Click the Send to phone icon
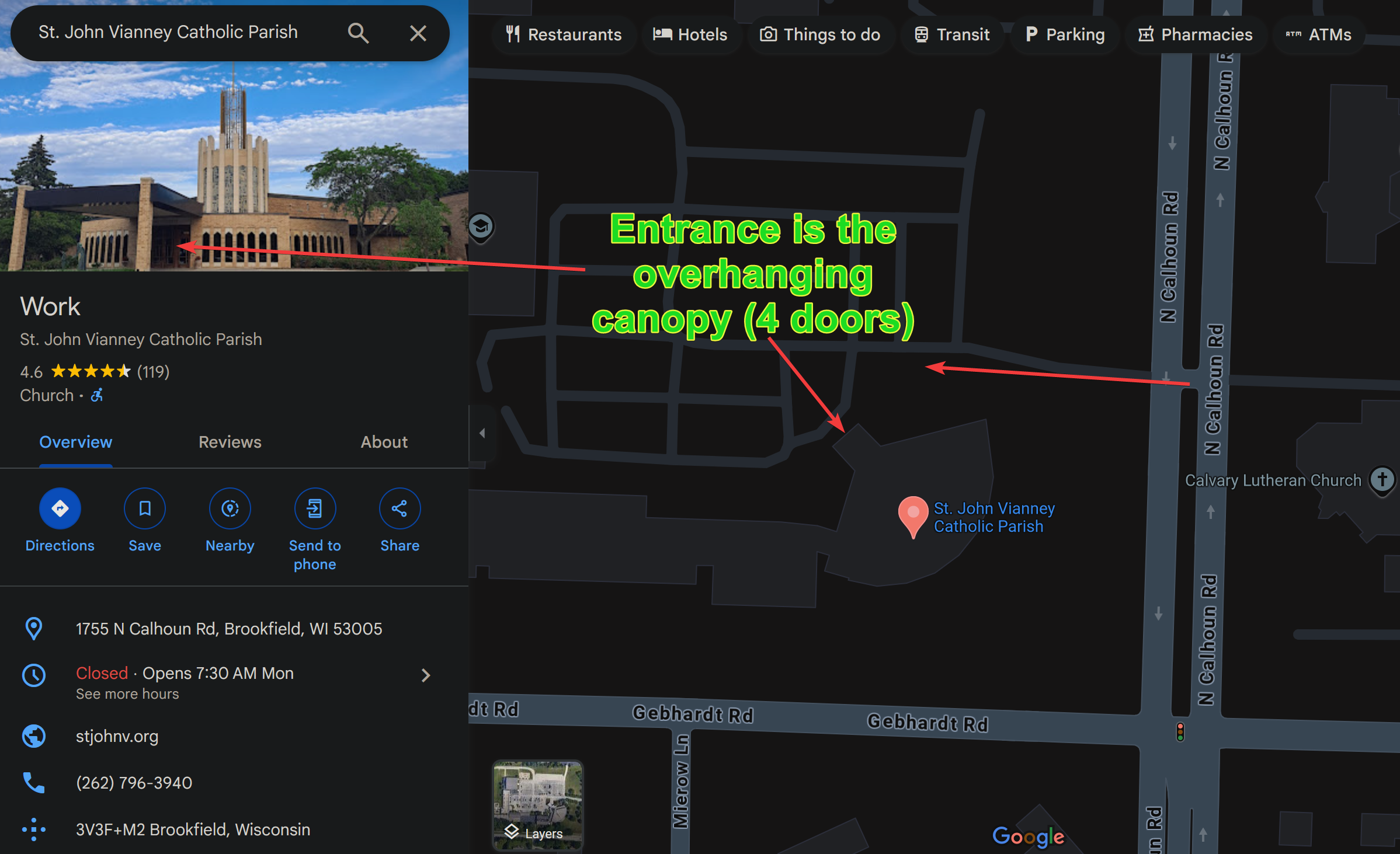The height and width of the screenshot is (854, 1400). pyautogui.click(x=315, y=508)
